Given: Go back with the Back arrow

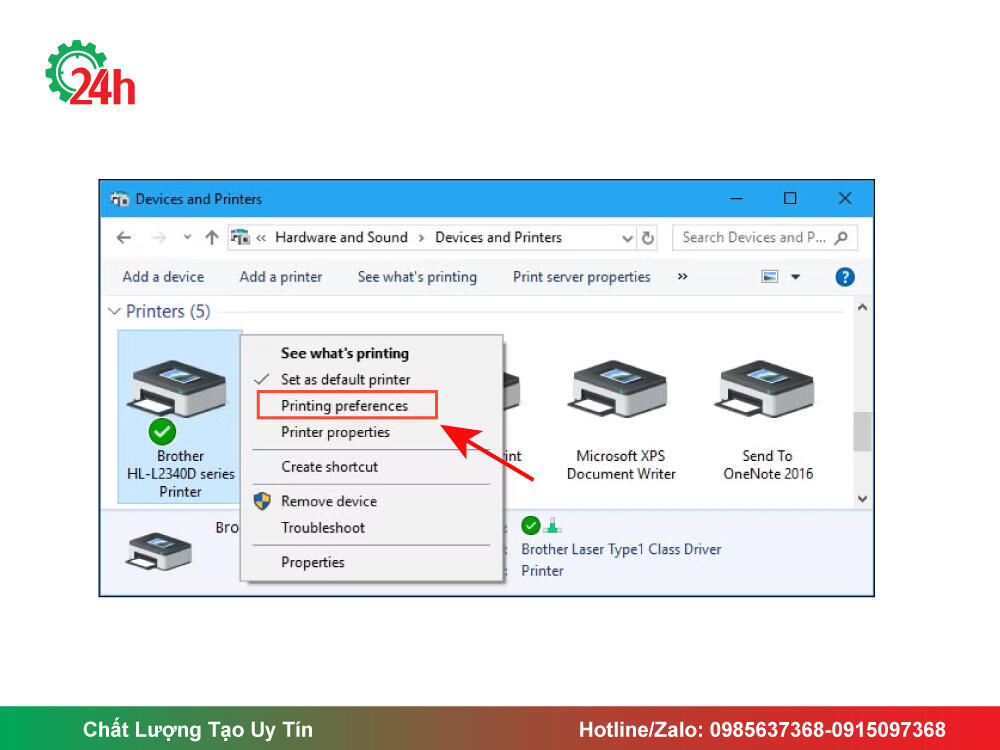Looking at the screenshot, I should click(124, 238).
